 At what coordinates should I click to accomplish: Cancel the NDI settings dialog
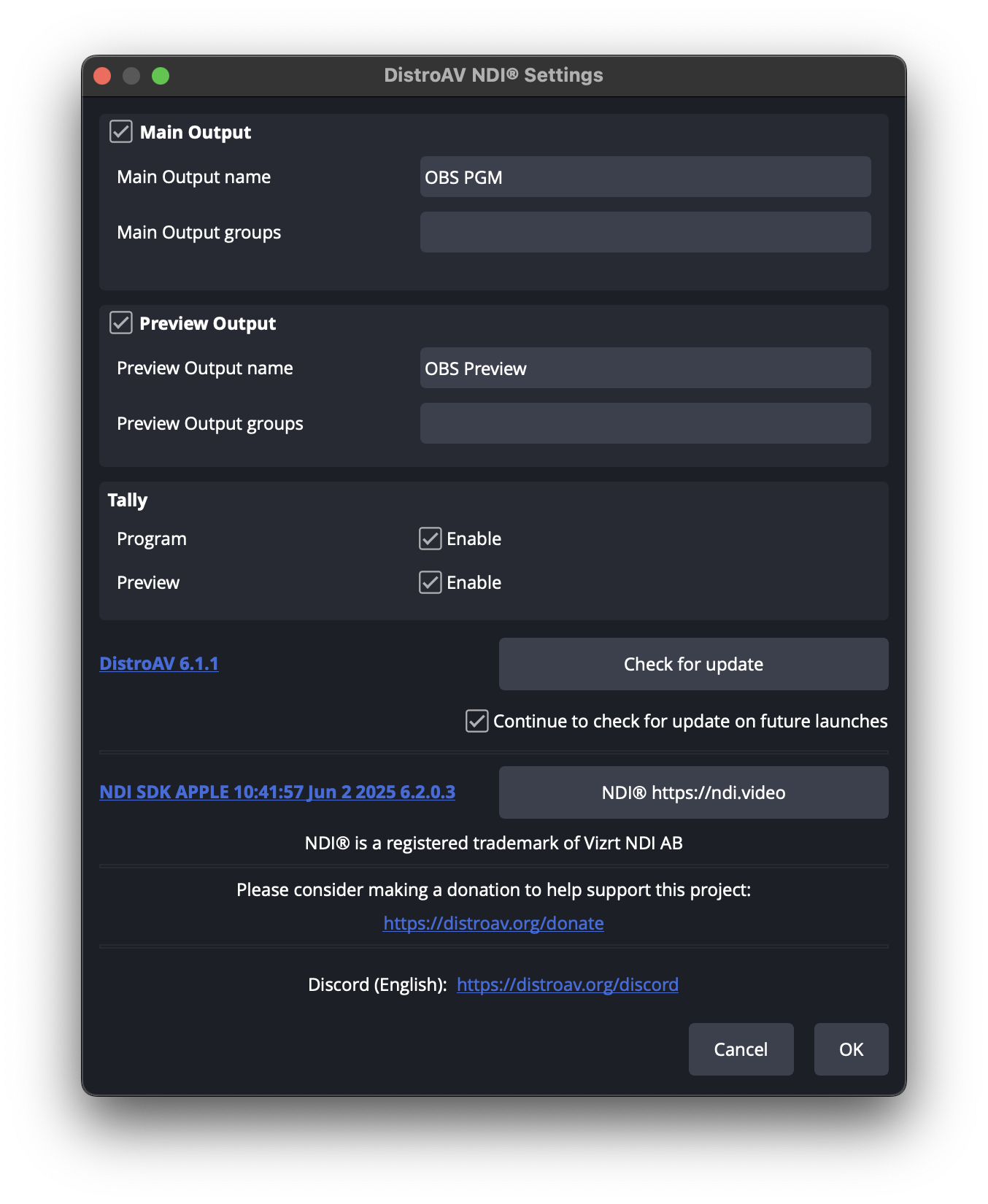[x=741, y=1049]
